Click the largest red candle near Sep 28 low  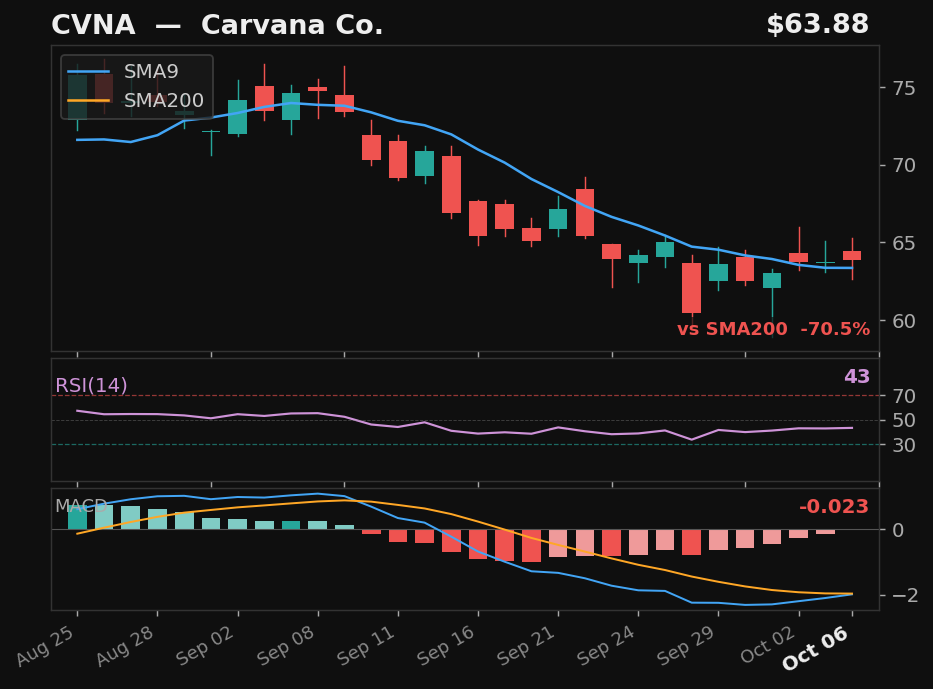(691, 288)
